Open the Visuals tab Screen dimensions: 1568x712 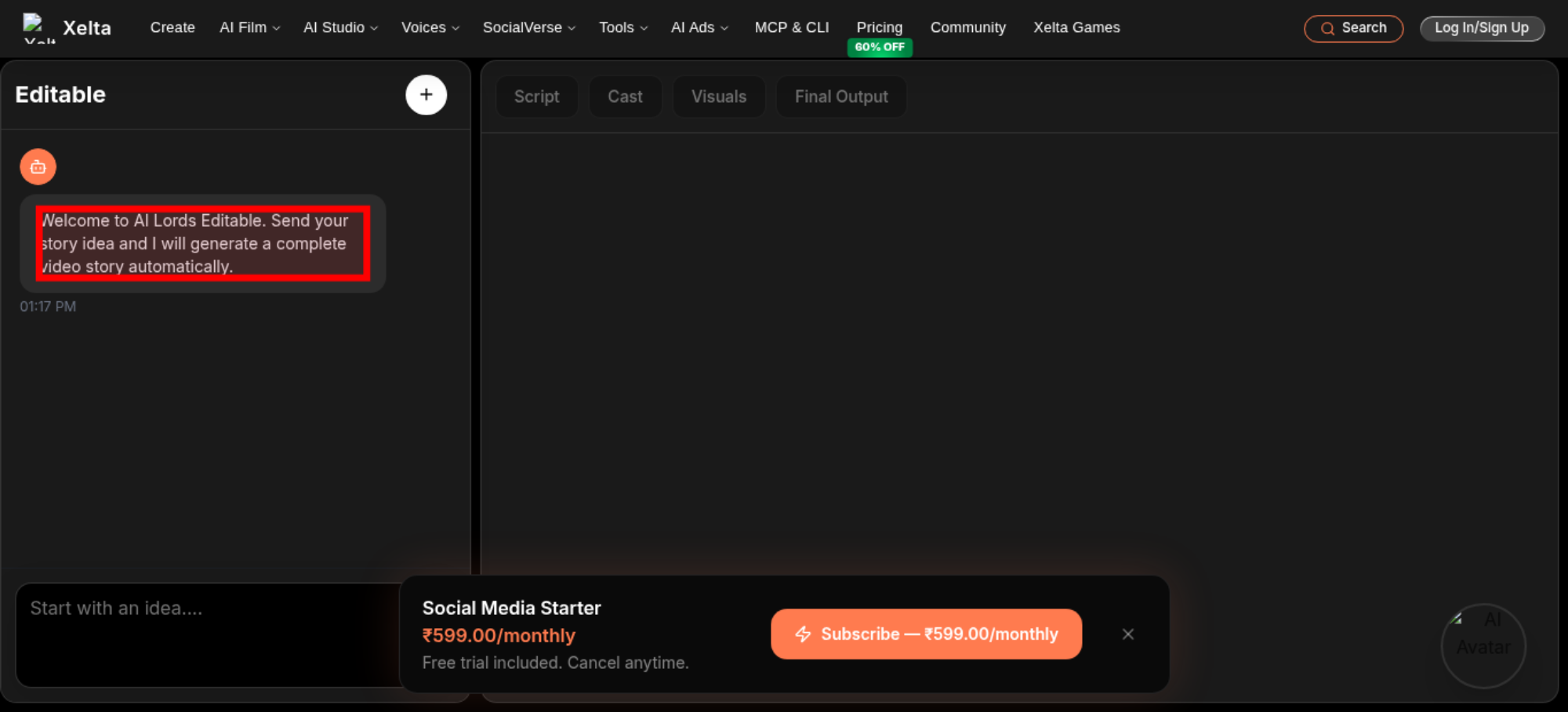tap(719, 96)
